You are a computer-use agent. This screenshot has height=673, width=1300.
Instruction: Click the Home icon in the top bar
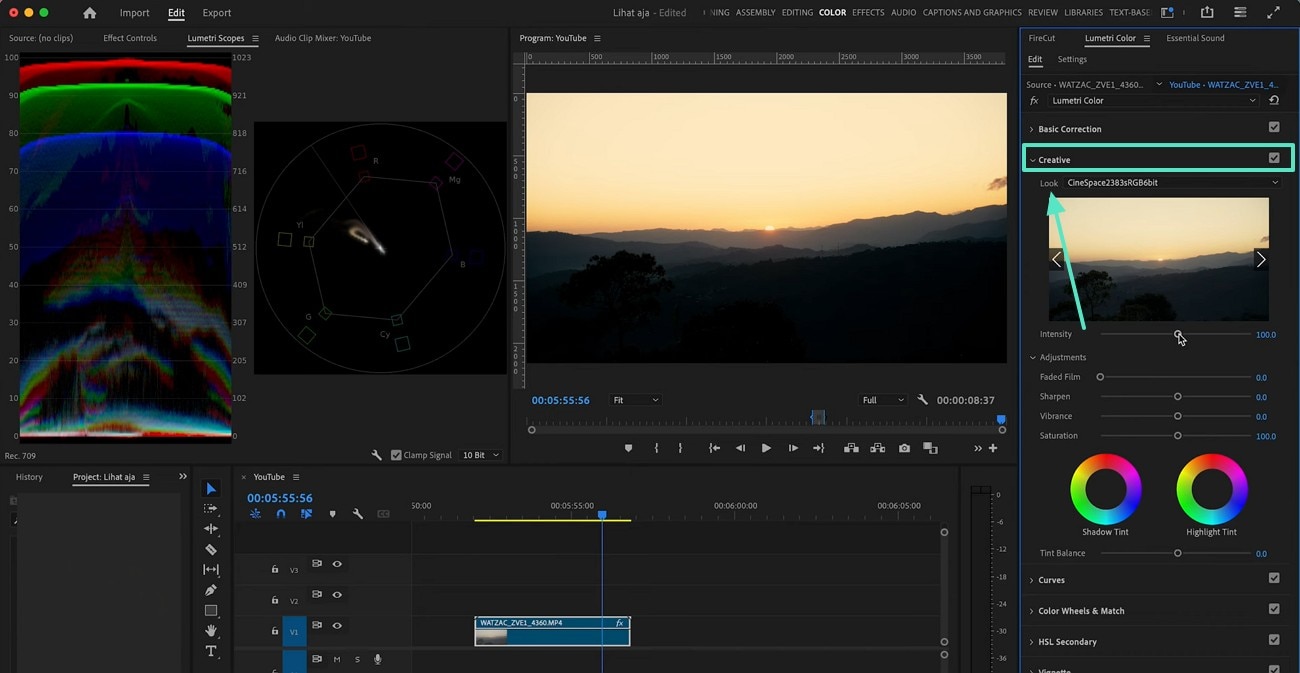point(90,13)
